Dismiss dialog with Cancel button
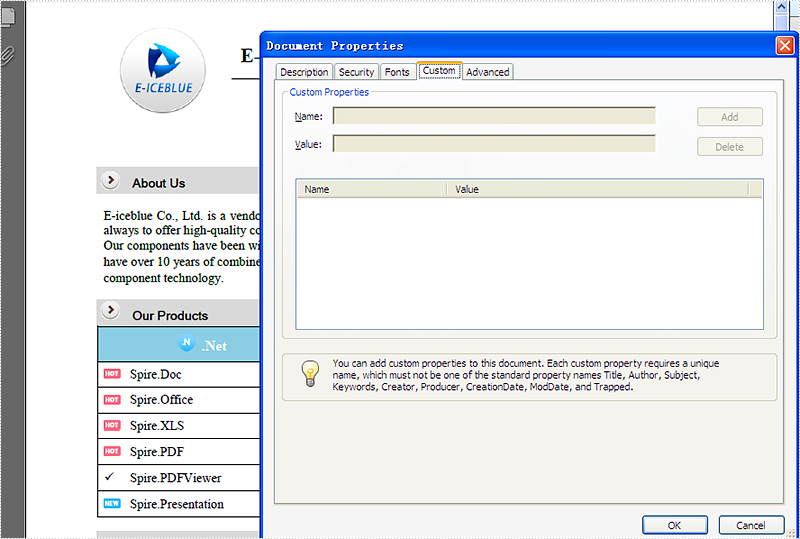Image resolution: width=800 pixels, height=539 pixels. (x=751, y=525)
